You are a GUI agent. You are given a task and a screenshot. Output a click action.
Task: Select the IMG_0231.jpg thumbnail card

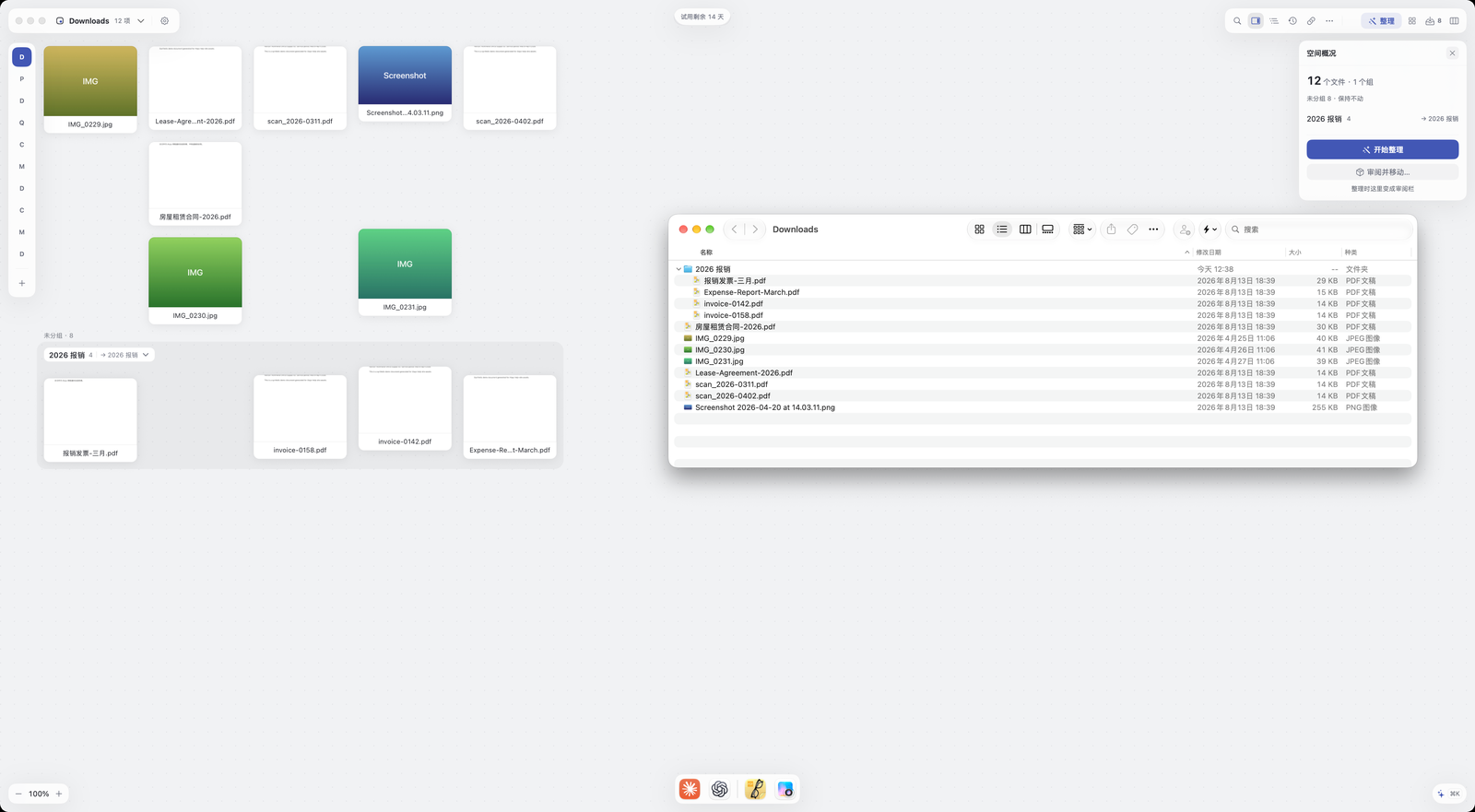[405, 272]
